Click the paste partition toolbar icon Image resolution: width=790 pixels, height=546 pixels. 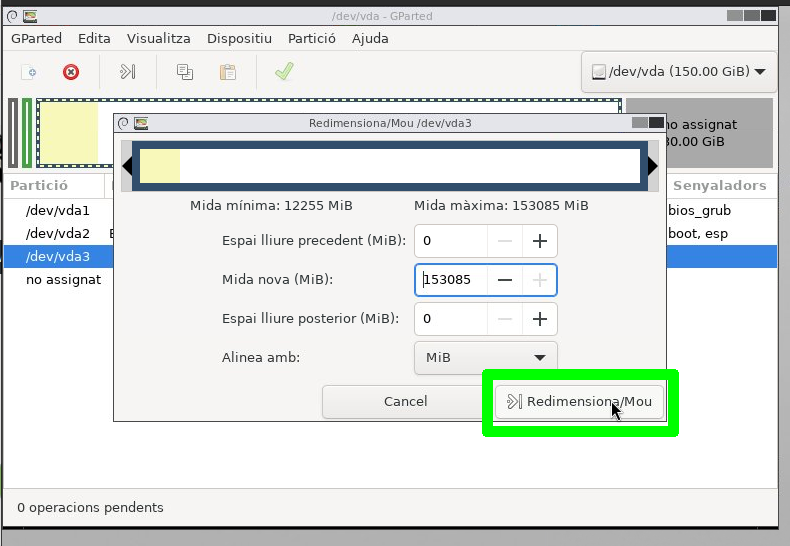coord(228,72)
